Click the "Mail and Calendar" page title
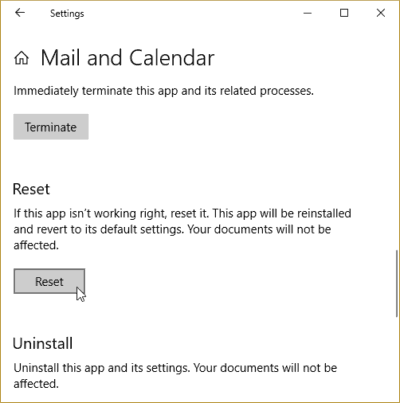 127,58
